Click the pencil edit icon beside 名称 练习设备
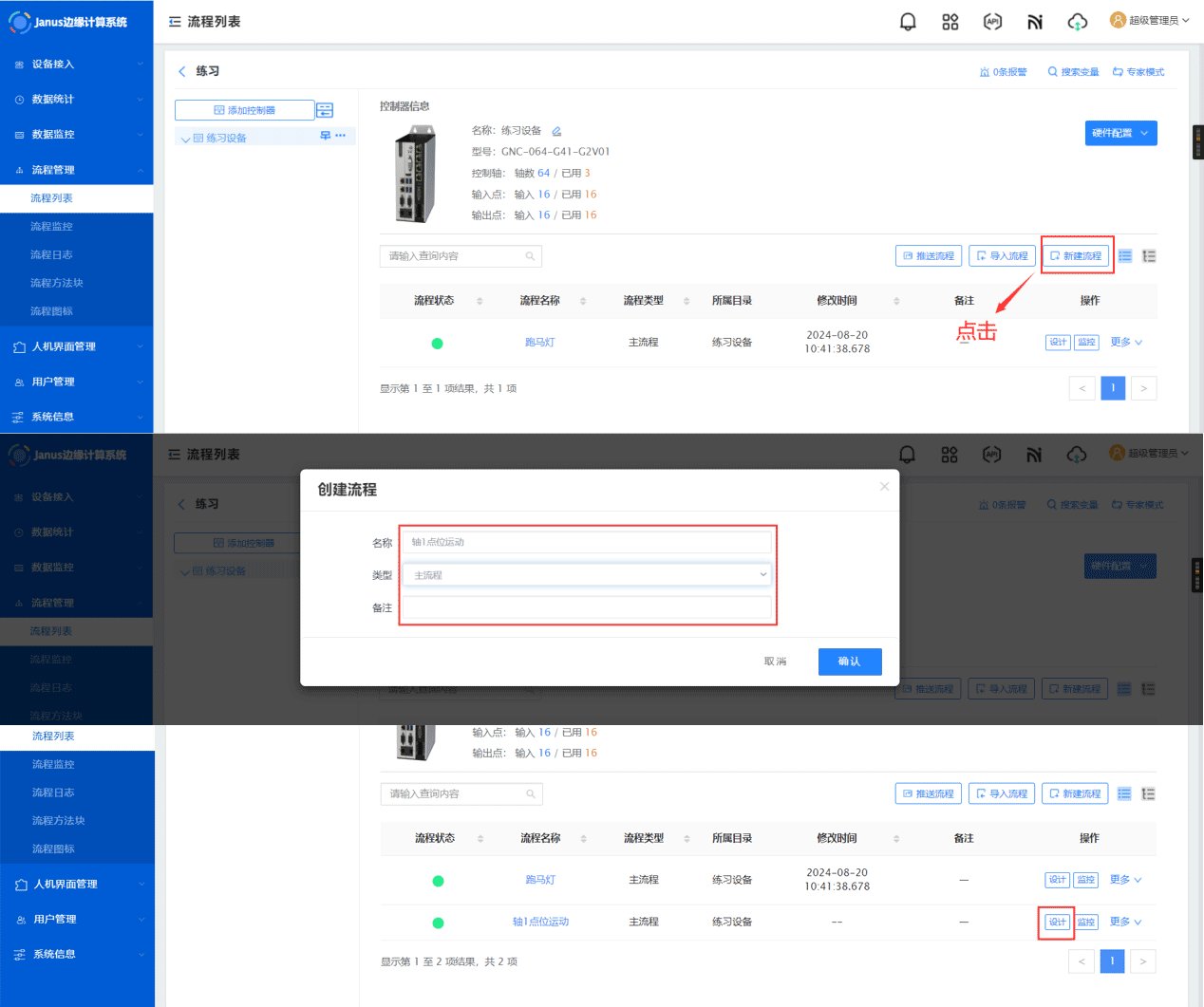Image resolution: width=1204 pixels, height=1007 pixels. tap(557, 131)
